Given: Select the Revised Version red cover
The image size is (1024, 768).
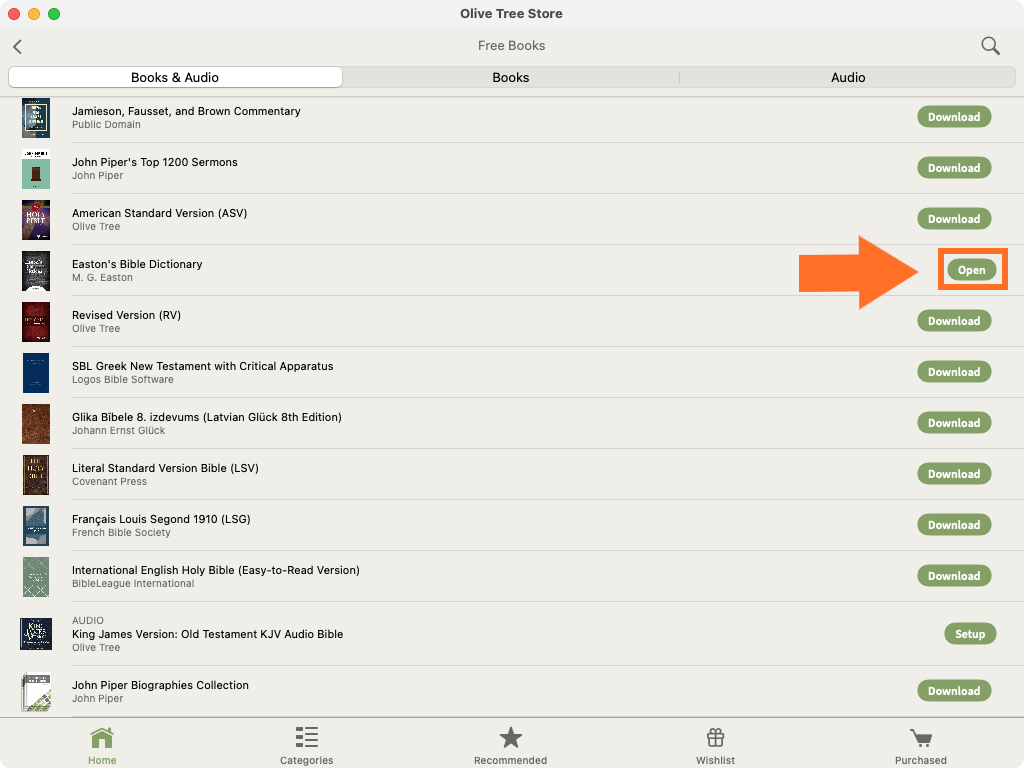Looking at the screenshot, I should tap(36, 321).
